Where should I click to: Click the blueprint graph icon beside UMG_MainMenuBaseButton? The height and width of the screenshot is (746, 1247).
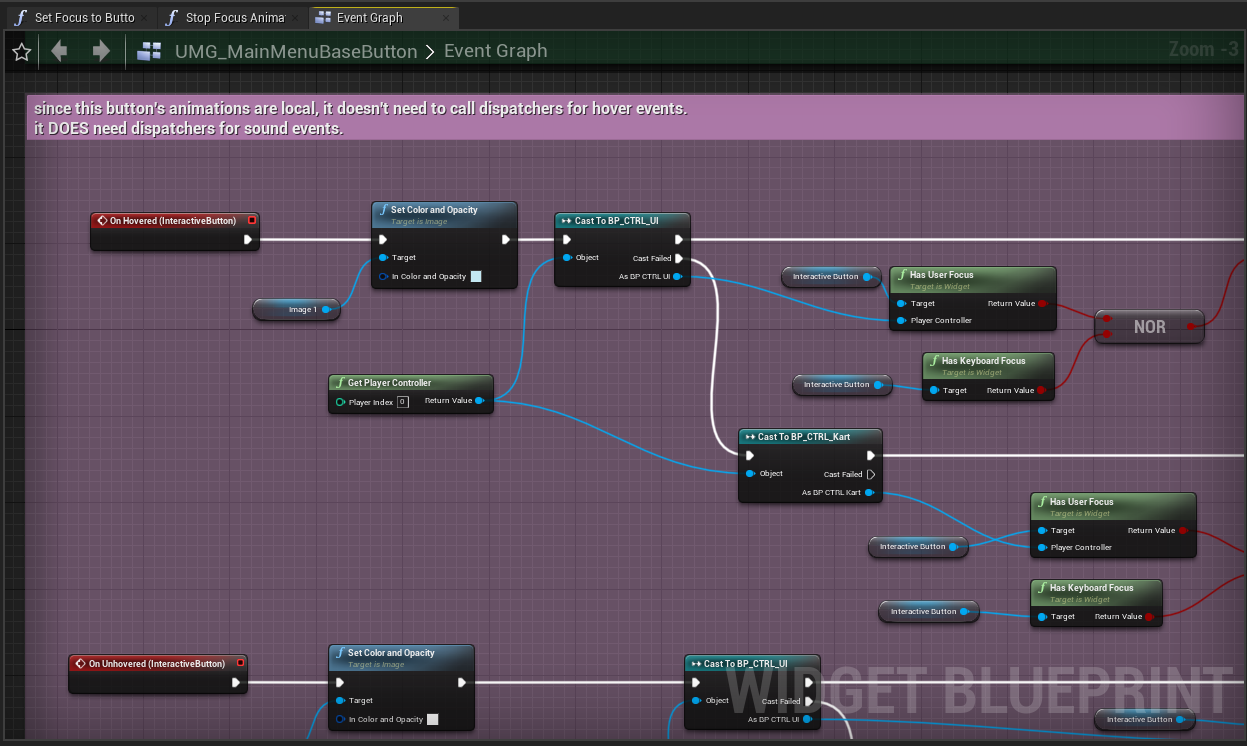click(x=150, y=51)
